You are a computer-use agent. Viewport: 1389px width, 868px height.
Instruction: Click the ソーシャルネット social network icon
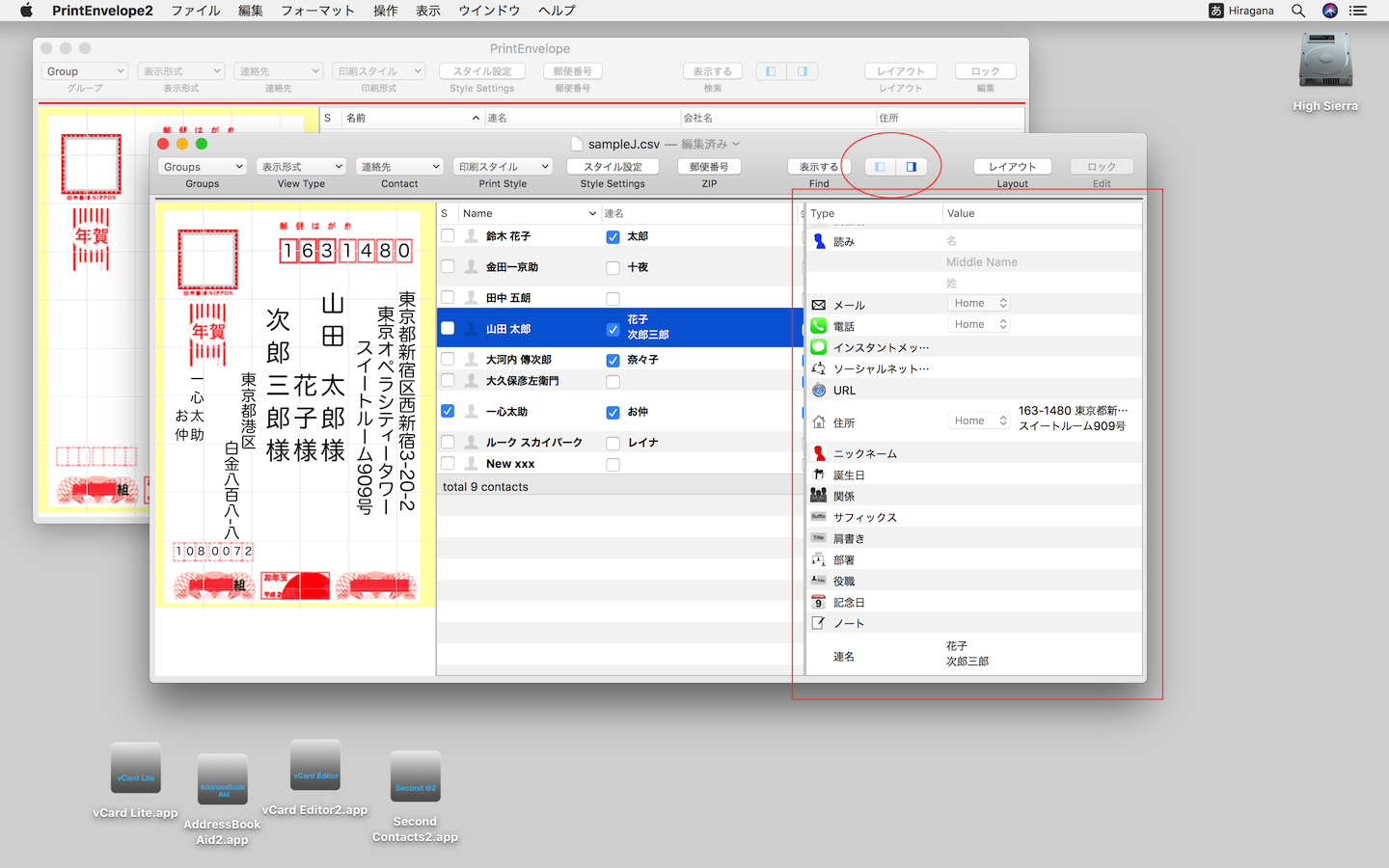click(x=819, y=368)
